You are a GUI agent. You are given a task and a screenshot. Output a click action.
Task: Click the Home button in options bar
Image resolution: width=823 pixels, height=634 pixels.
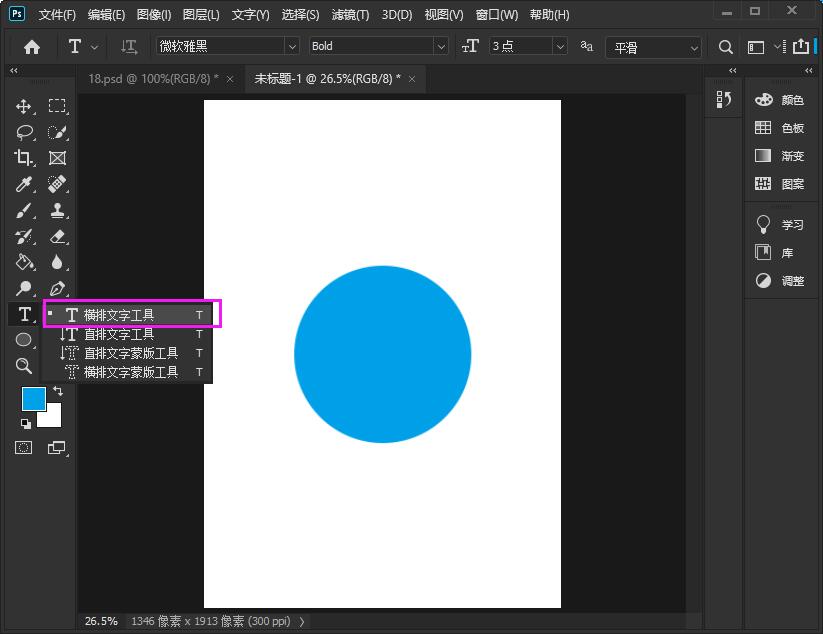(31, 47)
